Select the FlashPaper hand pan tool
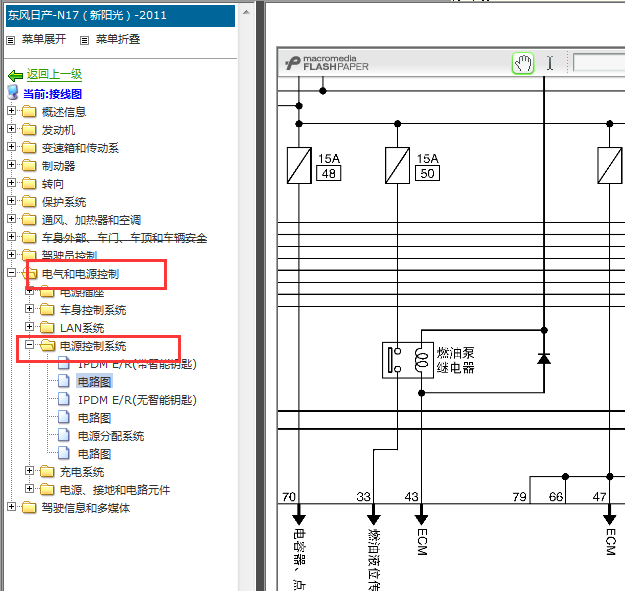Viewport: 625px width, 591px height. pyautogui.click(x=523, y=63)
